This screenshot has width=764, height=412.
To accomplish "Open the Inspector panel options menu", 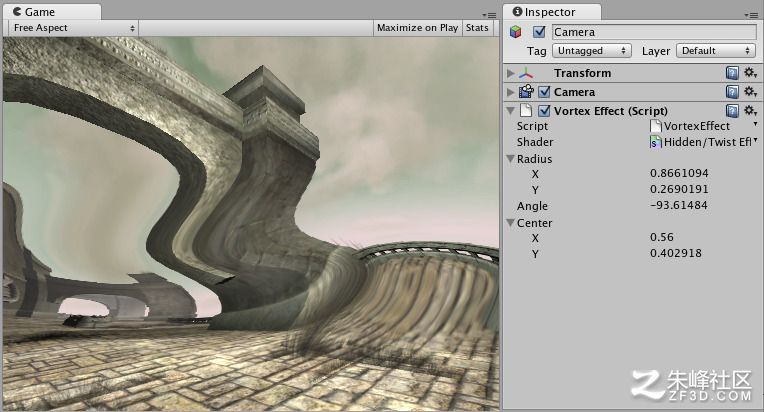I will click(x=751, y=15).
